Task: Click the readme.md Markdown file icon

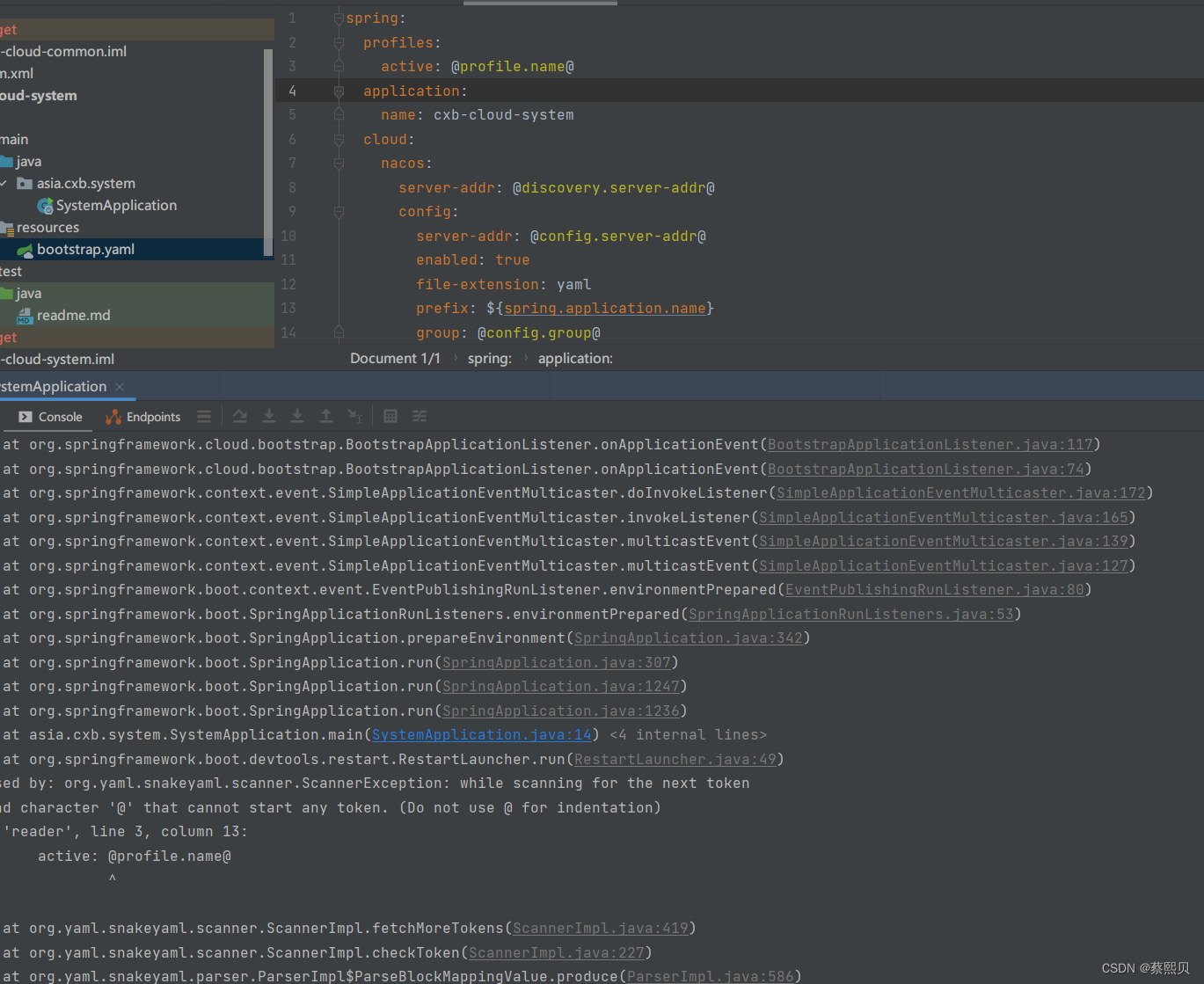Action: coord(25,316)
